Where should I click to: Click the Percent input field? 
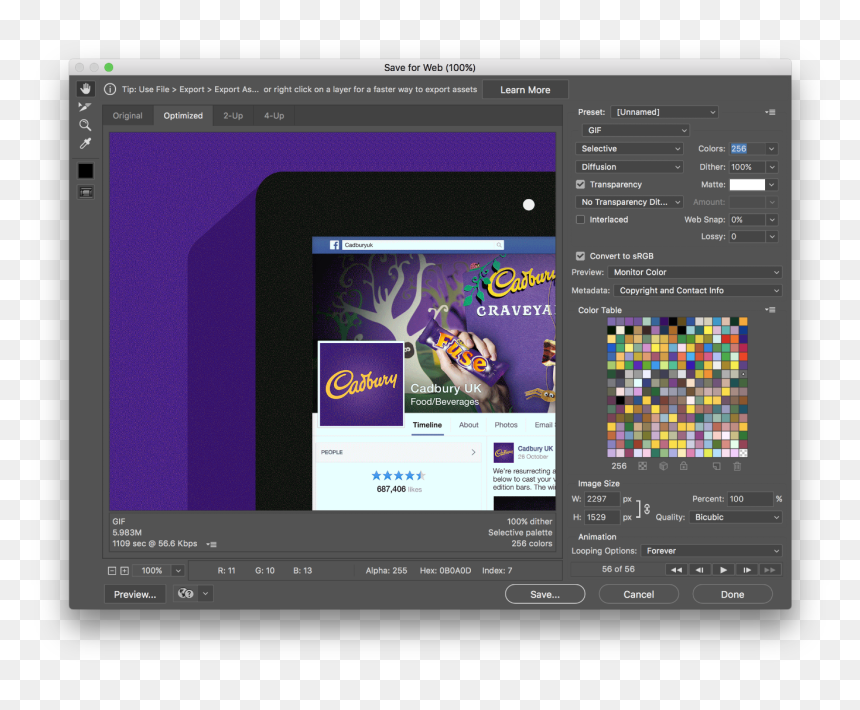coord(750,499)
